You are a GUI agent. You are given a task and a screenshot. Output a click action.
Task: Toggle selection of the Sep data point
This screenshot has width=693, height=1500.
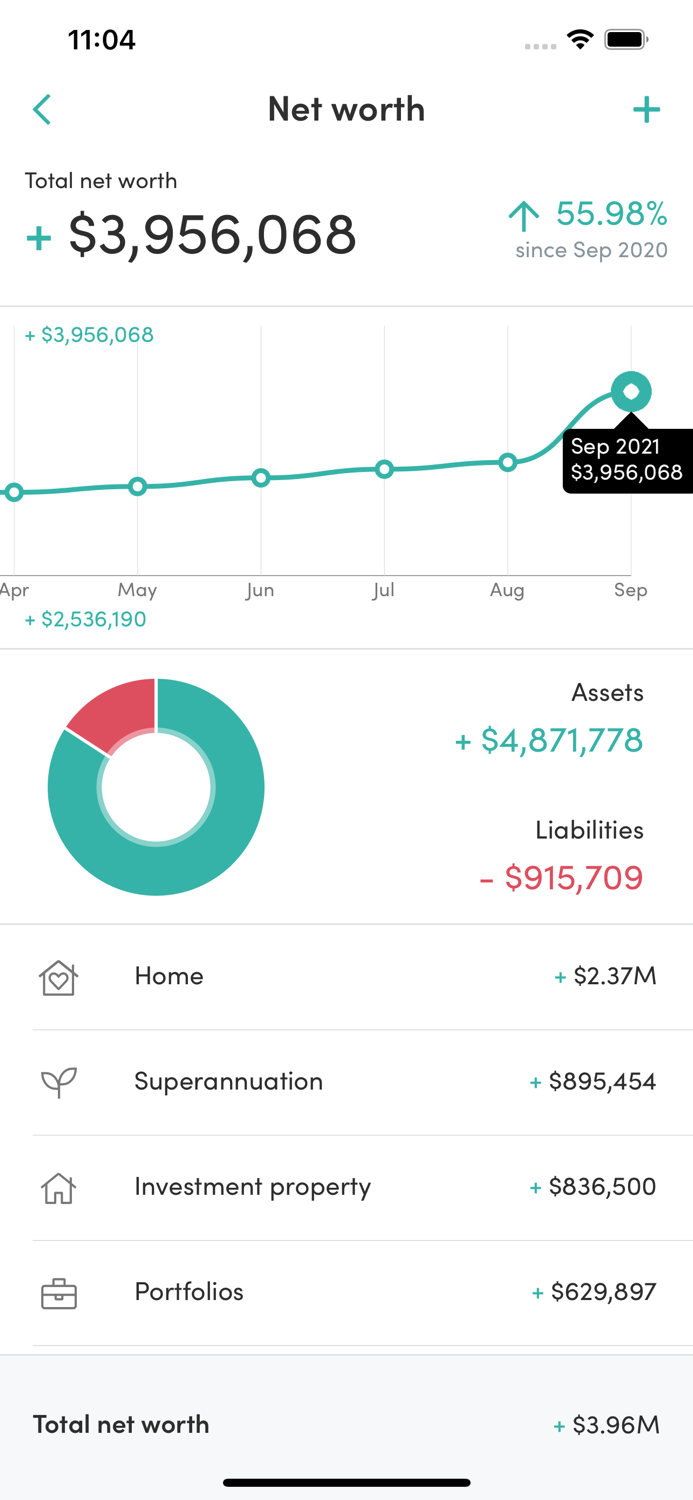[631, 391]
